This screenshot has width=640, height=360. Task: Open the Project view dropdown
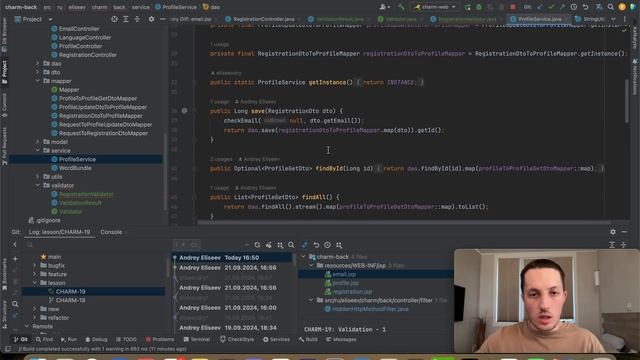[x=50, y=19]
